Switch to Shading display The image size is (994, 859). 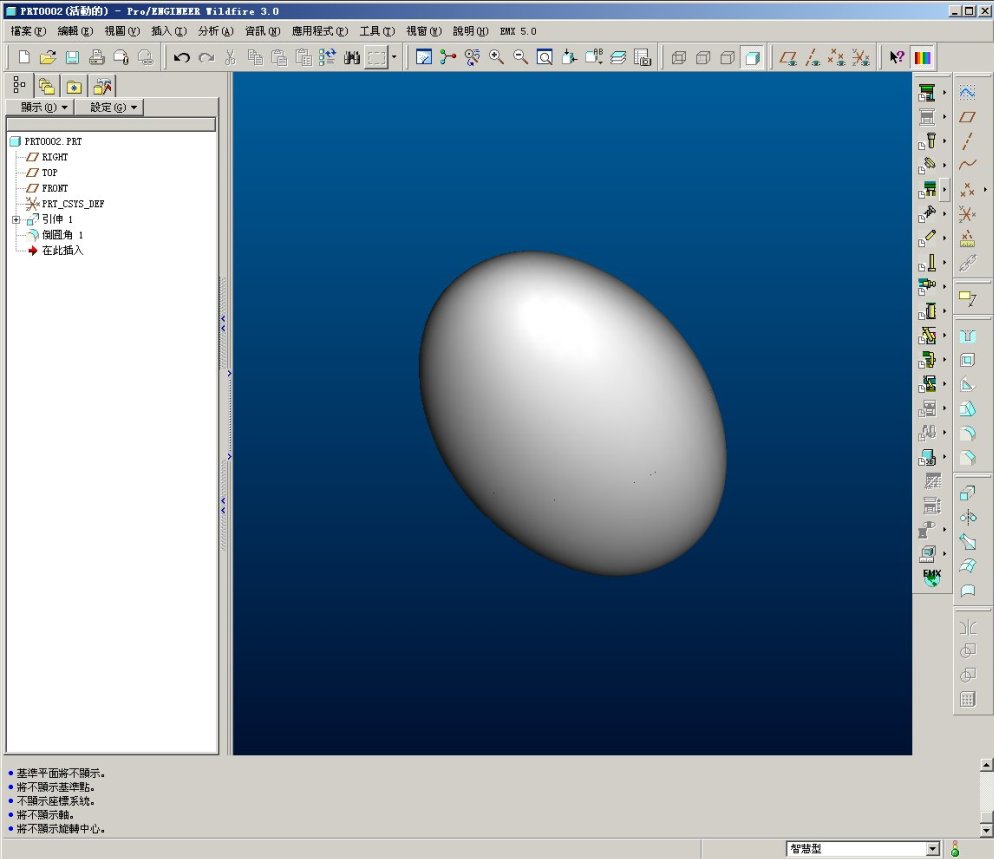coord(752,58)
